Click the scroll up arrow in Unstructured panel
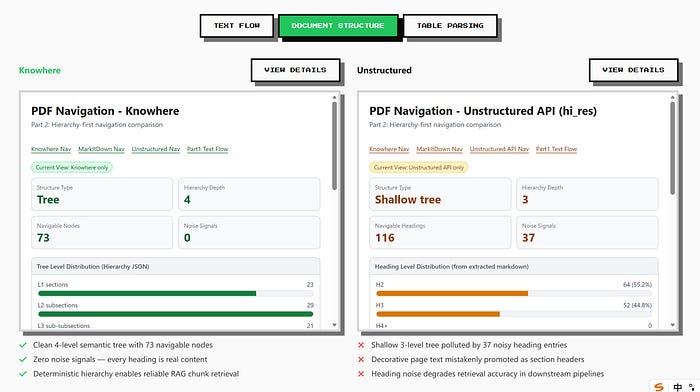Screen dimensions: 700x392 coord(672,97)
